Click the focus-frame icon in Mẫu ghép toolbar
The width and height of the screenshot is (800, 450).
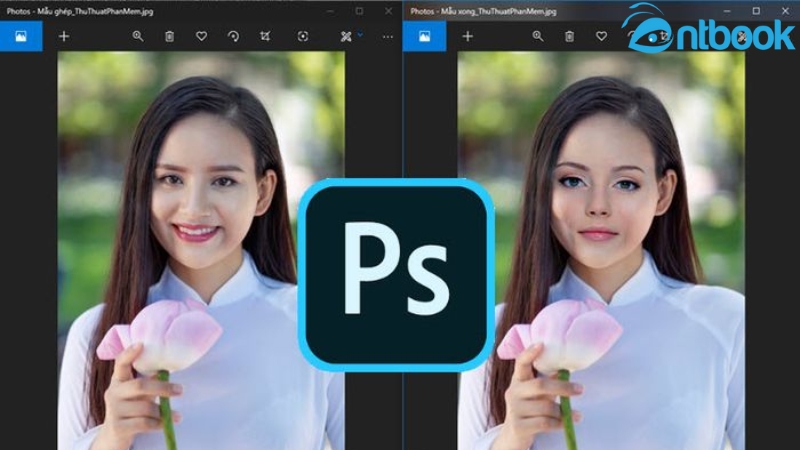[303, 36]
